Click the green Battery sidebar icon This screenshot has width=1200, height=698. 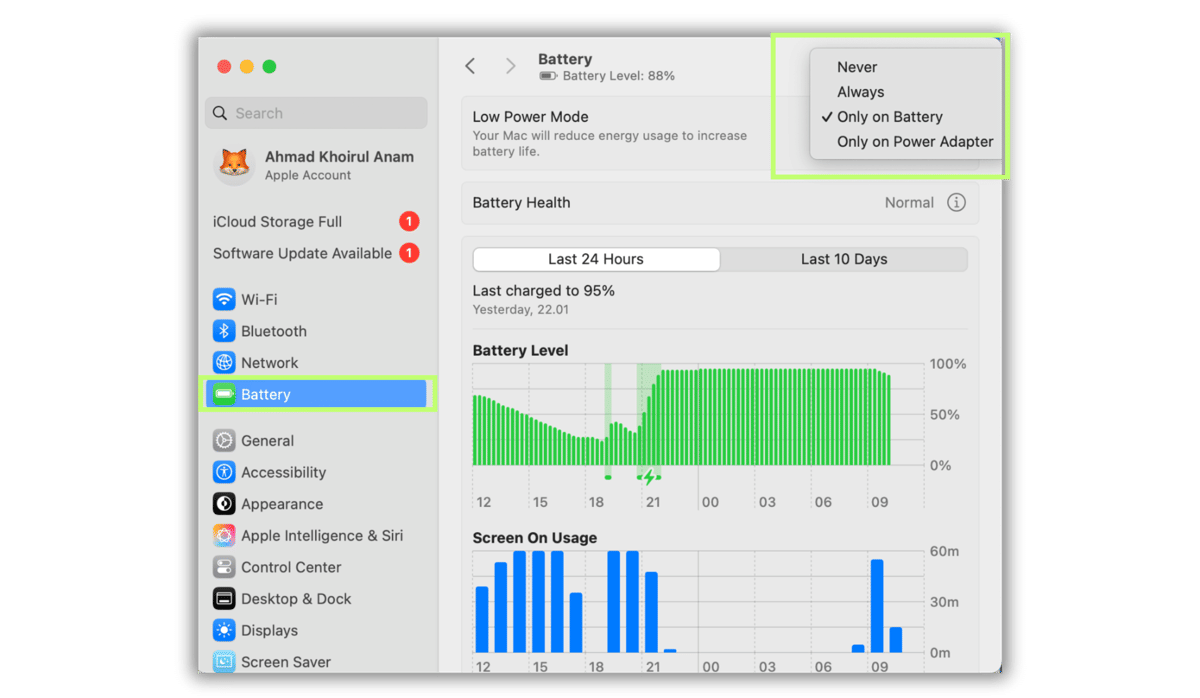pyautogui.click(x=224, y=394)
